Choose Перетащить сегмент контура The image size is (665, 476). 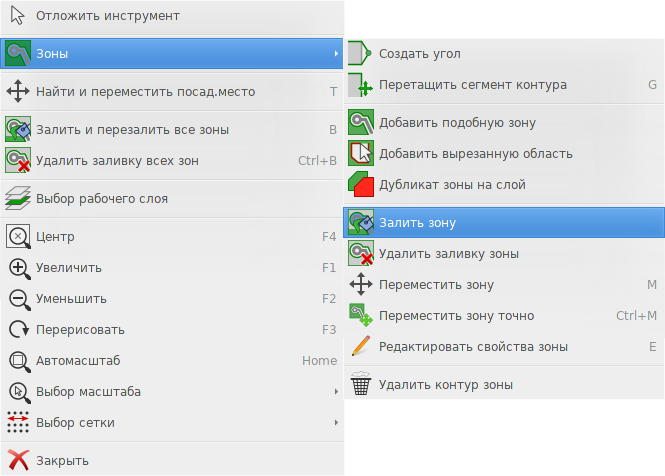pos(504,84)
